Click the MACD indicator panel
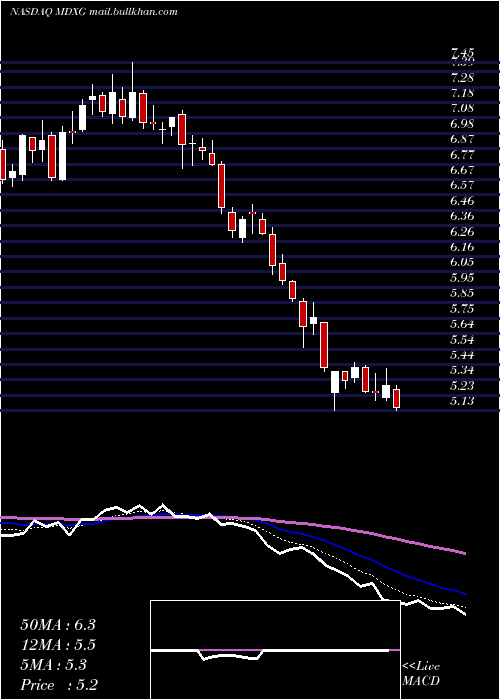Screen dimensions: 500x700 click(275, 650)
